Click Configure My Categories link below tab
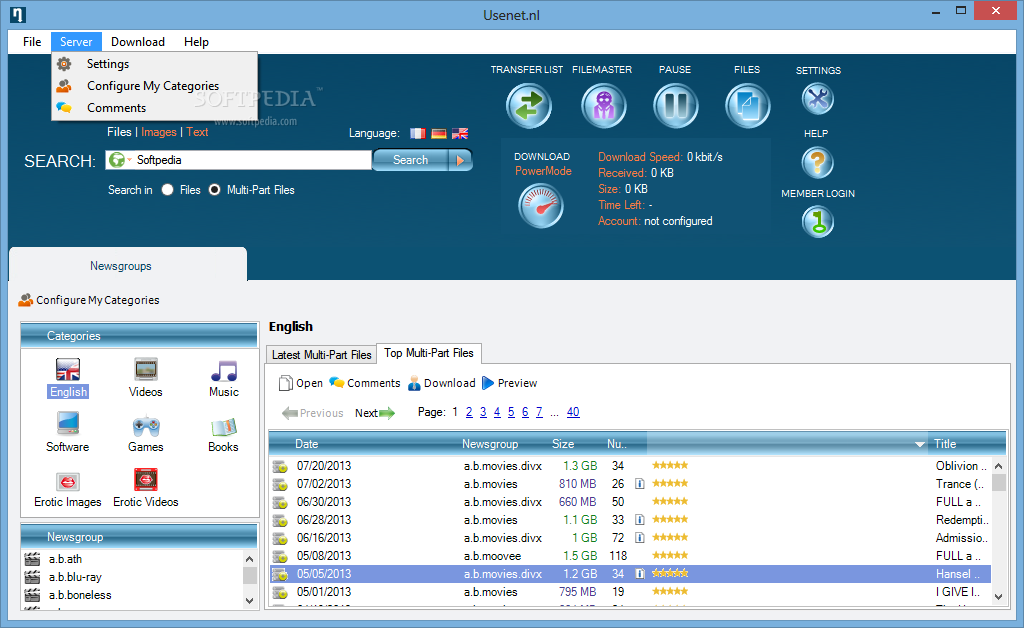The height and width of the screenshot is (628, 1024). [x=89, y=300]
